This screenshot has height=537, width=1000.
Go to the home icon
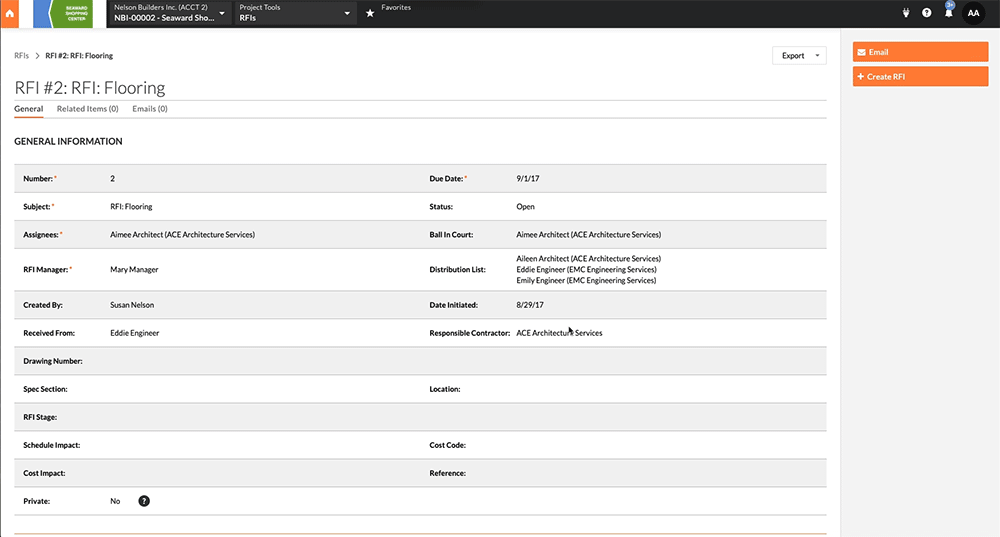click(x=10, y=13)
